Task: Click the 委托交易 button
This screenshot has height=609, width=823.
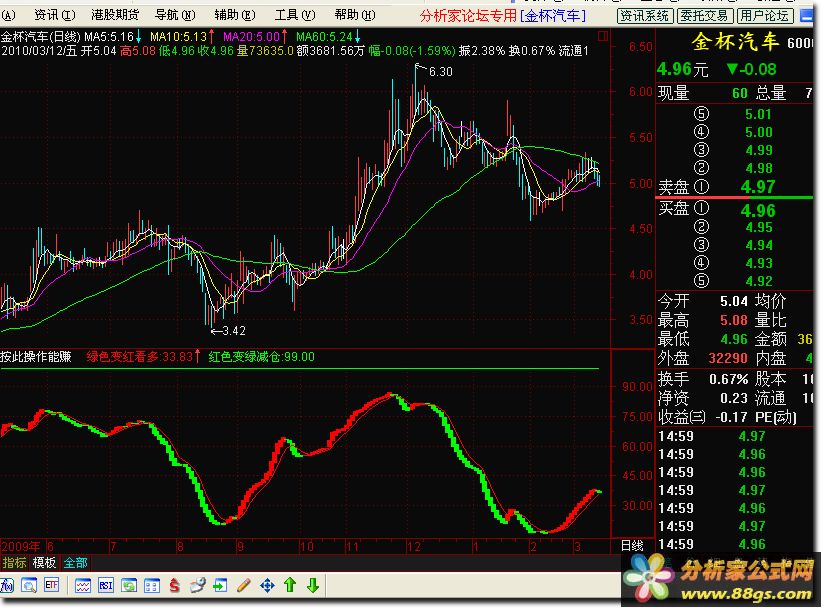Action: pos(705,16)
